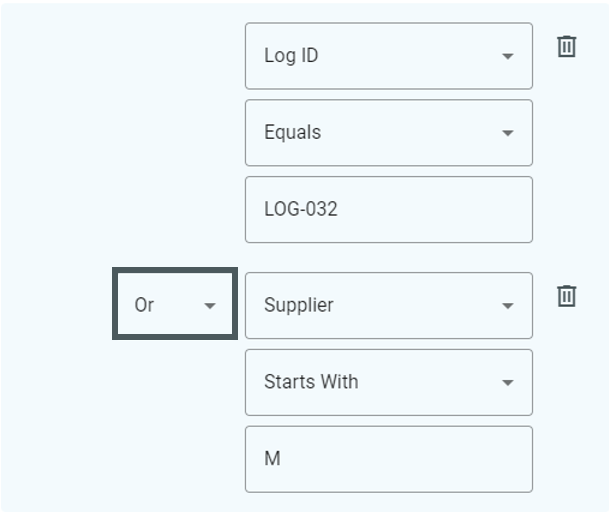Click the arrow beside Log ID
This screenshot has width=609, height=512.
508,56
